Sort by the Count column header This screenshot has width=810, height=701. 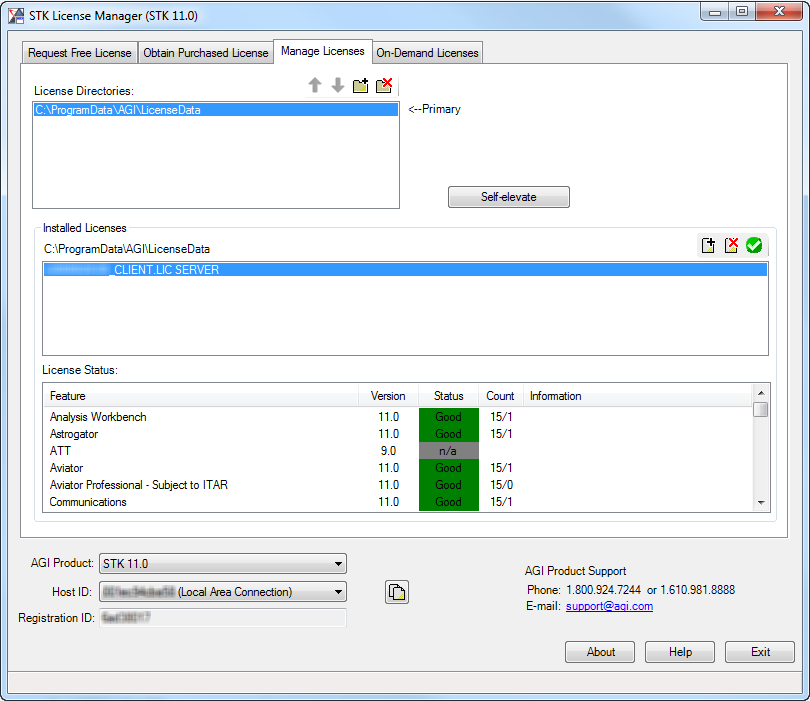(x=501, y=396)
